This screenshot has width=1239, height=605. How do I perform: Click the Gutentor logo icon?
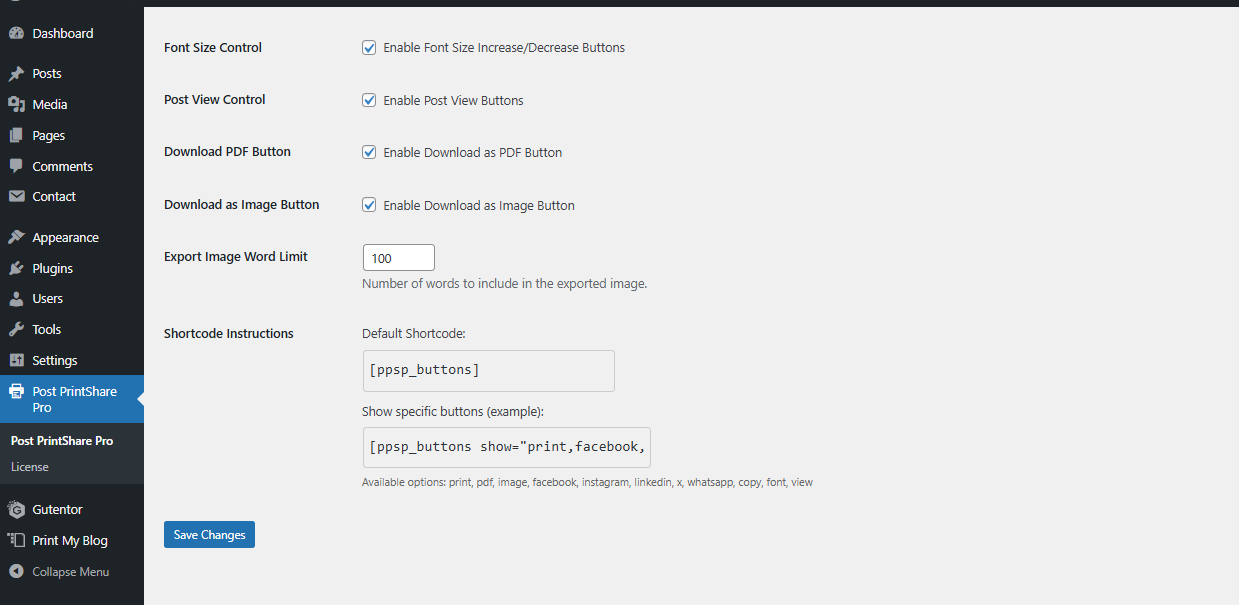pos(16,510)
